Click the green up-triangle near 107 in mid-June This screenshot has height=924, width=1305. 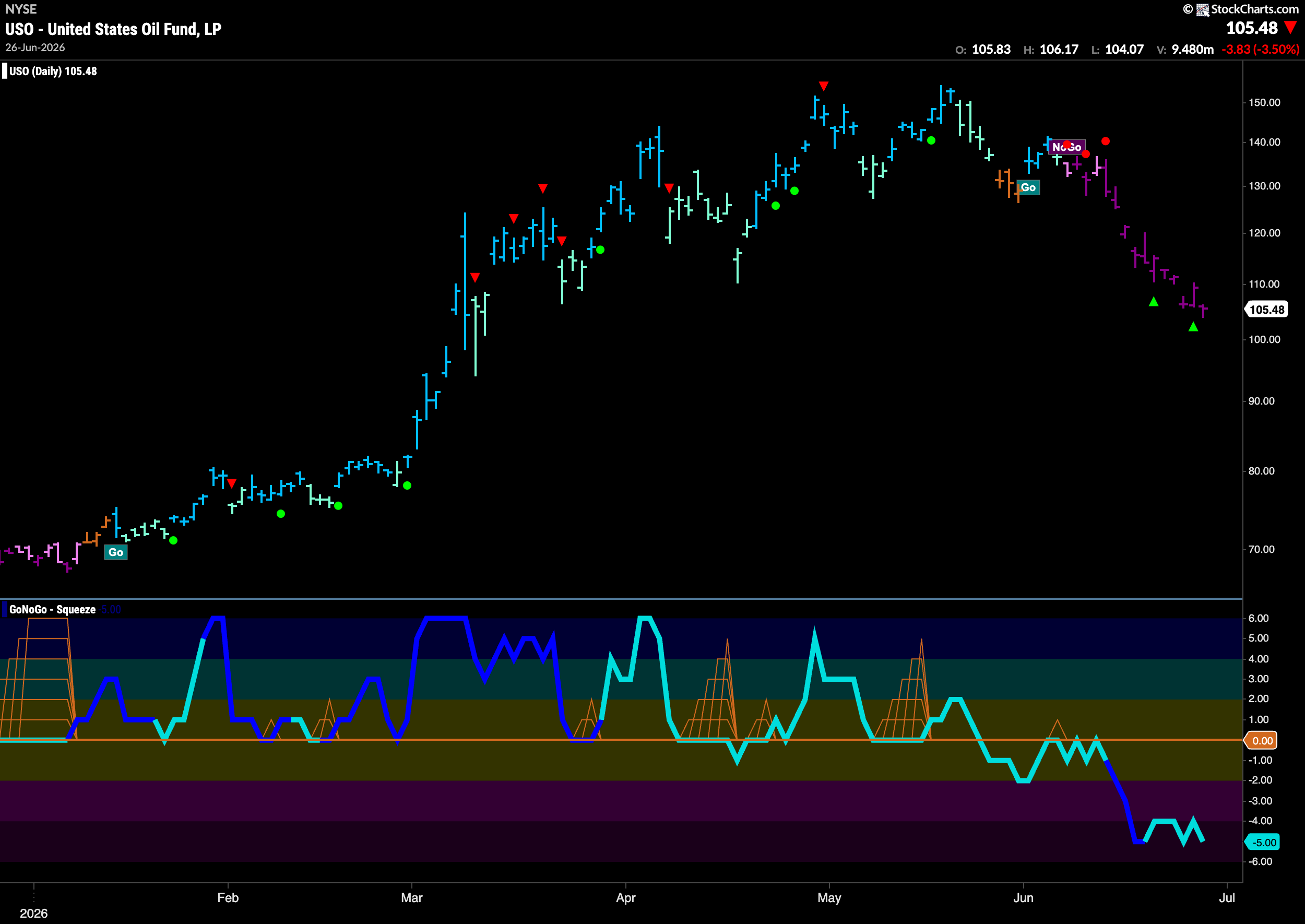[x=1154, y=302]
